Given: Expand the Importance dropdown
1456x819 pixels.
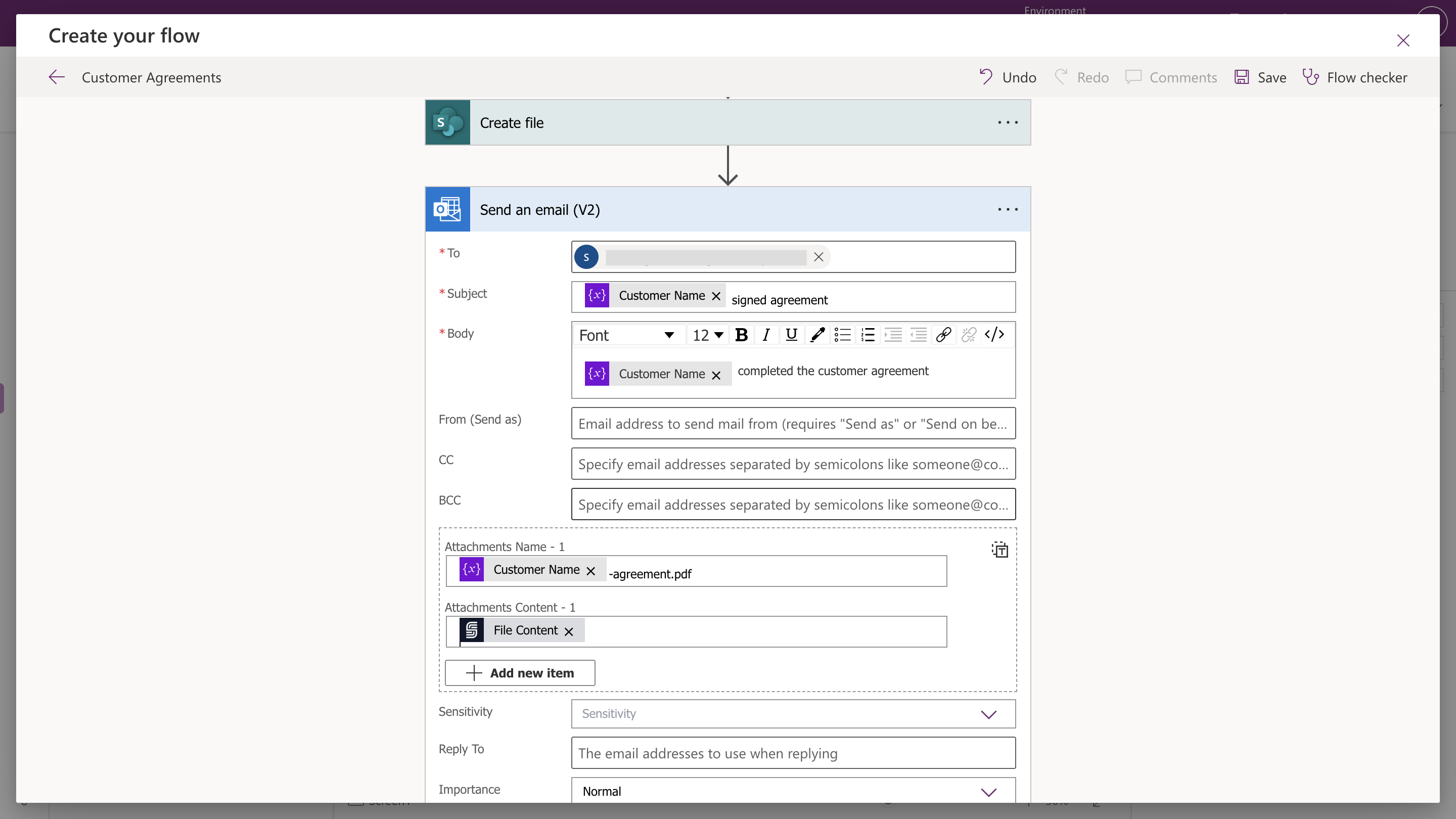Looking at the screenshot, I should [x=792, y=791].
